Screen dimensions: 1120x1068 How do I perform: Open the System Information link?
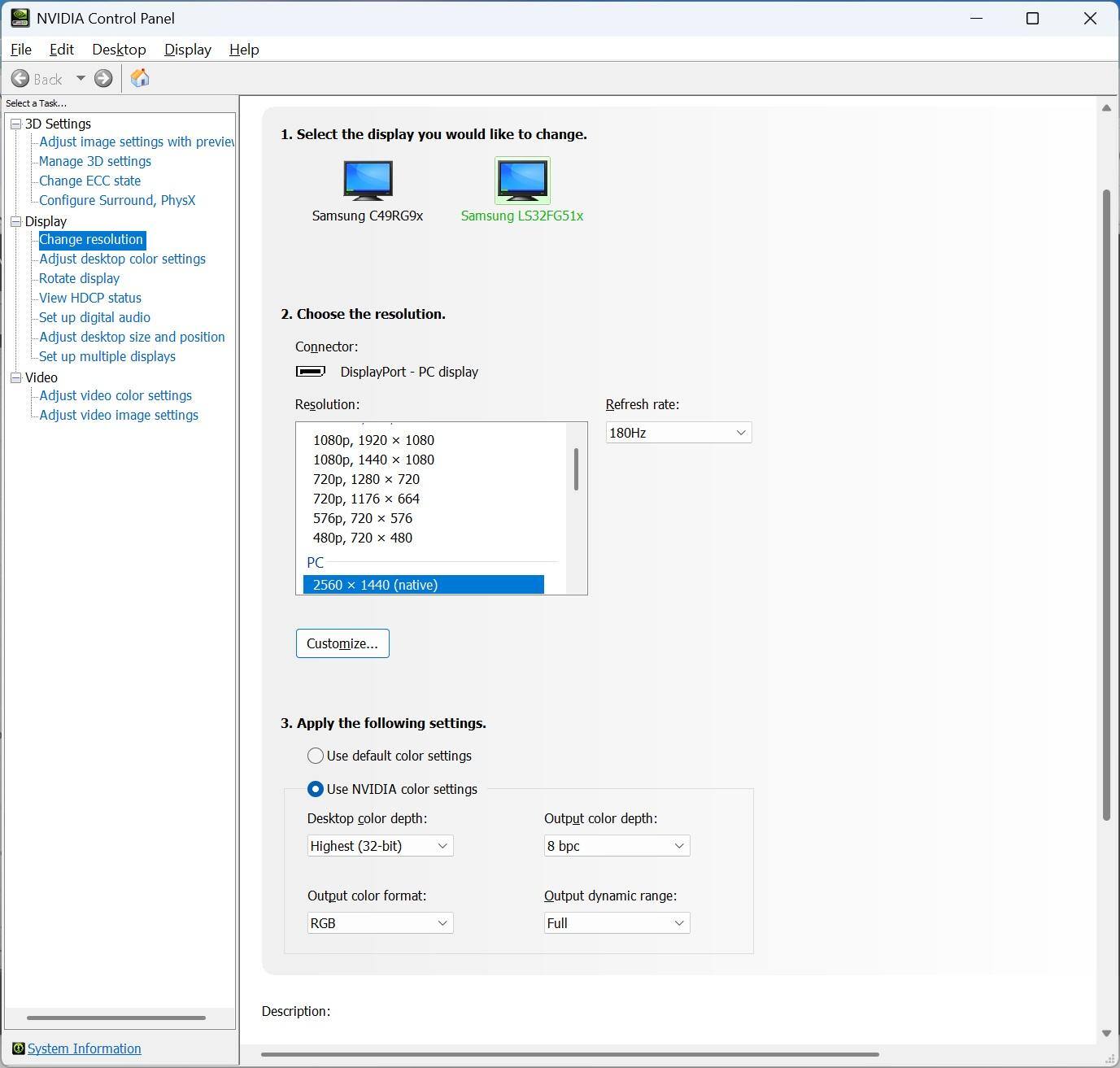(x=85, y=1048)
